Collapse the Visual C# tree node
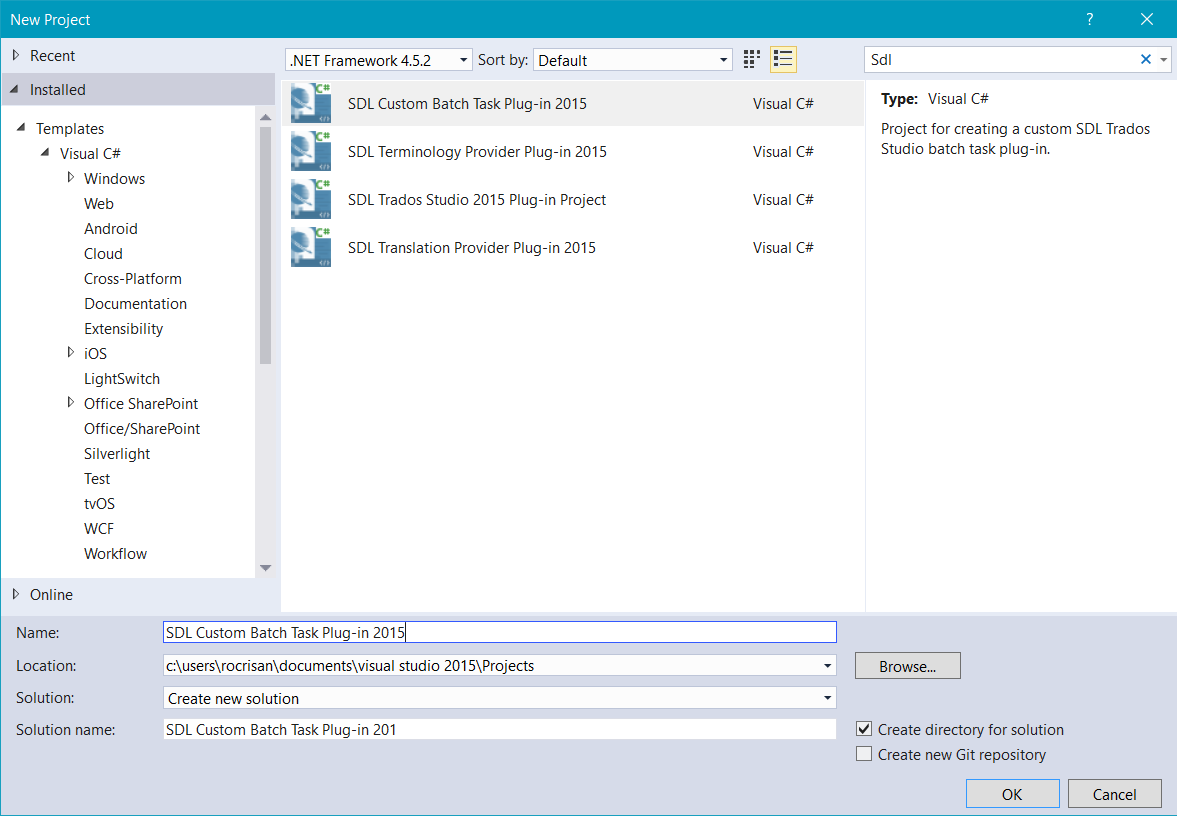Image resolution: width=1177 pixels, height=816 pixels. (x=45, y=153)
